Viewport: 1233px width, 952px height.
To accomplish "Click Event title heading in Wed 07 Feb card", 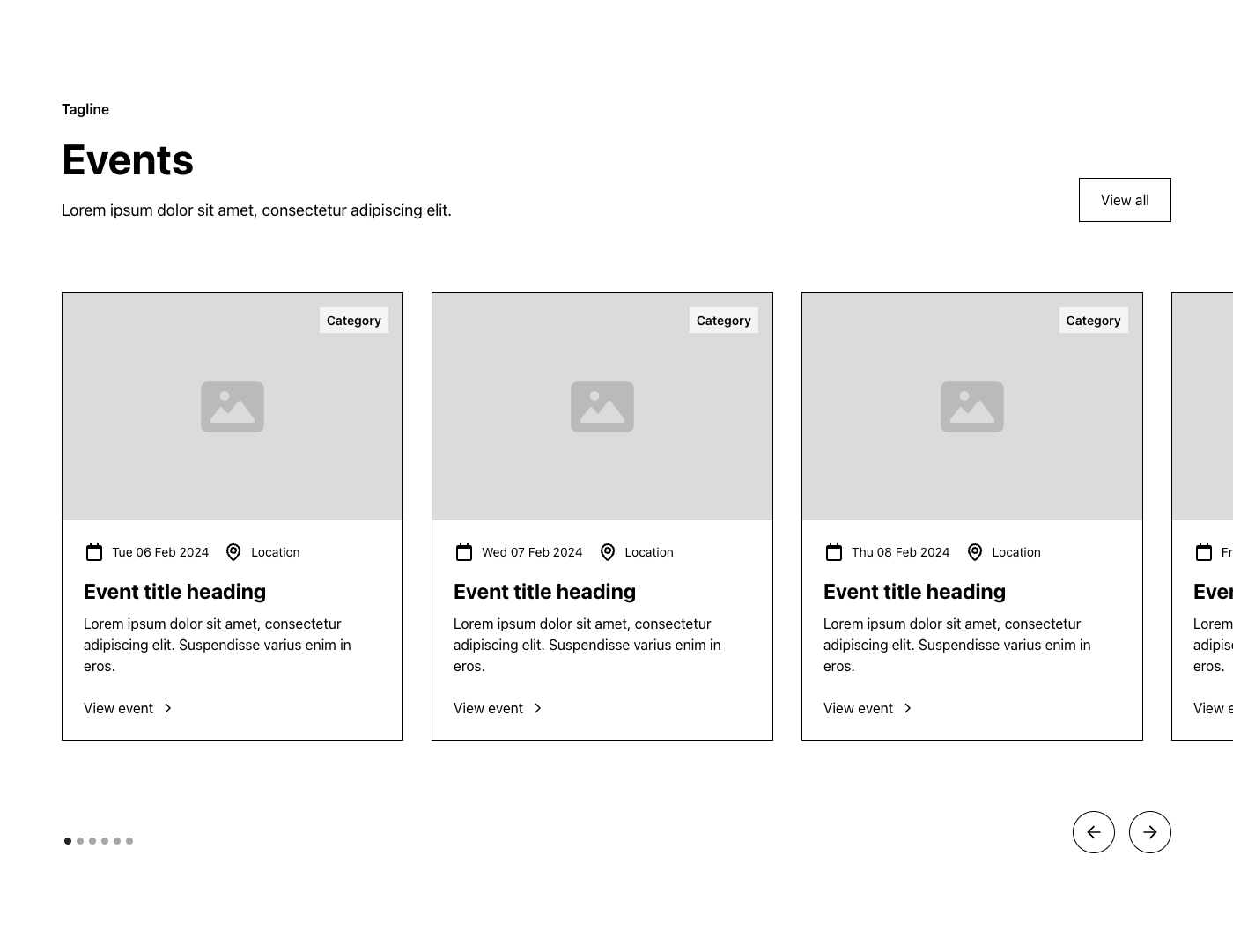I will pos(544,592).
